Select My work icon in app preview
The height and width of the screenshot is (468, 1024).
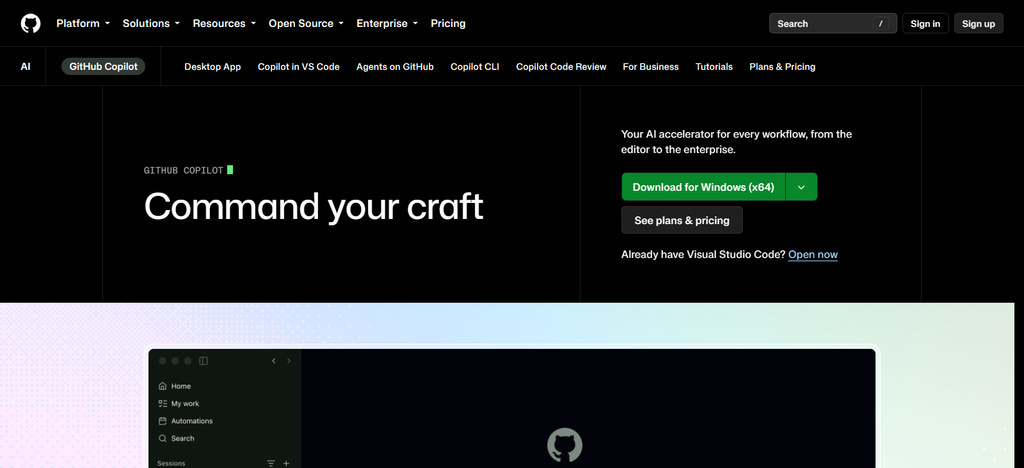tap(163, 403)
